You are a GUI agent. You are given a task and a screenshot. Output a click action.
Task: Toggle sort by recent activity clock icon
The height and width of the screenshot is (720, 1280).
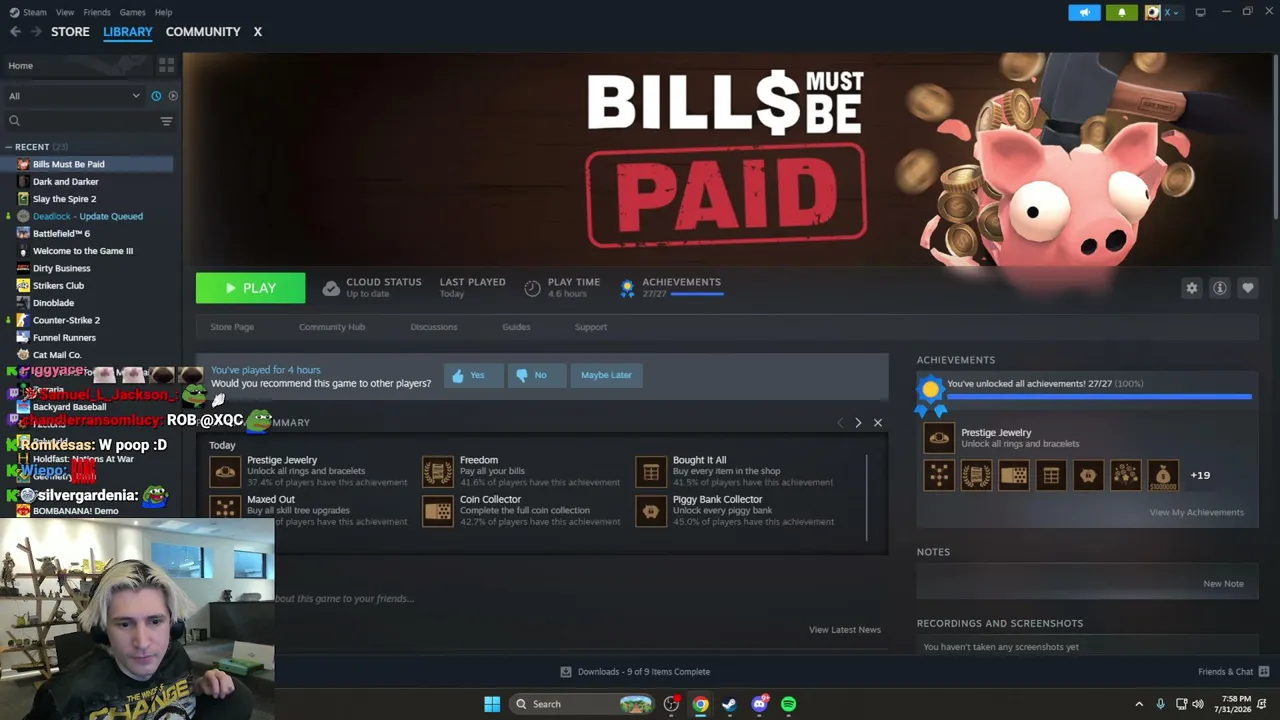click(156, 96)
